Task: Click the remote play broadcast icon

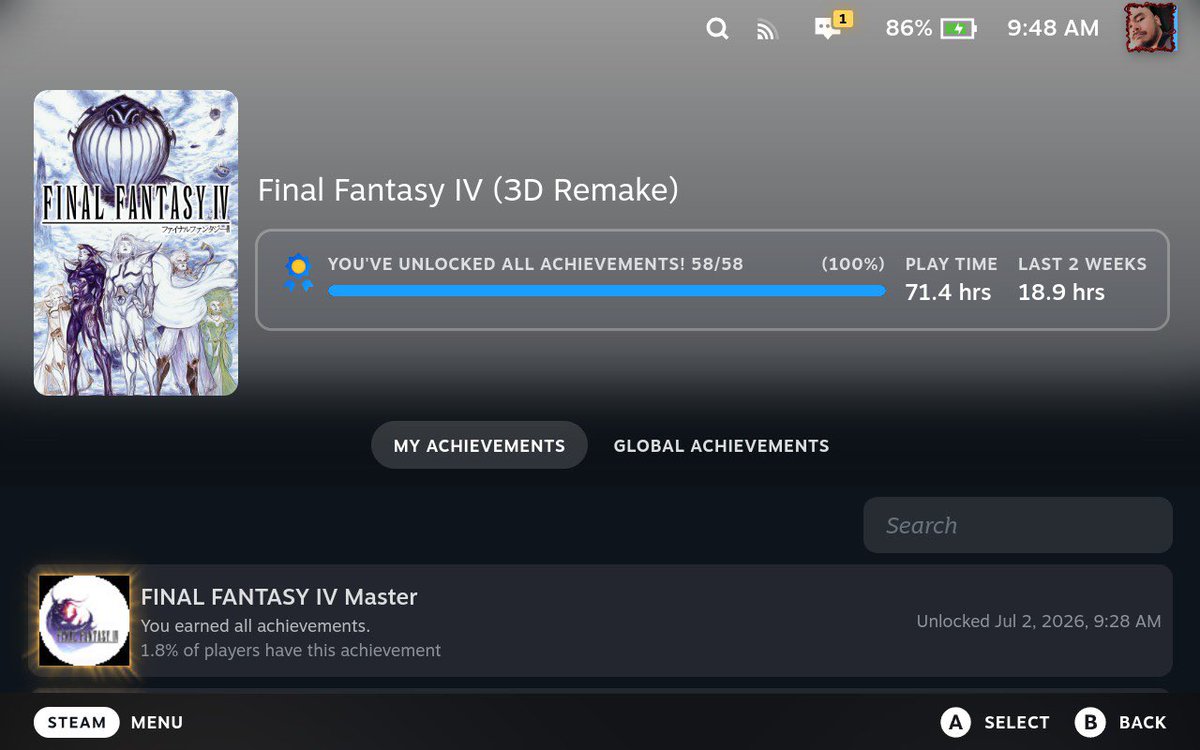Action: [x=767, y=30]
